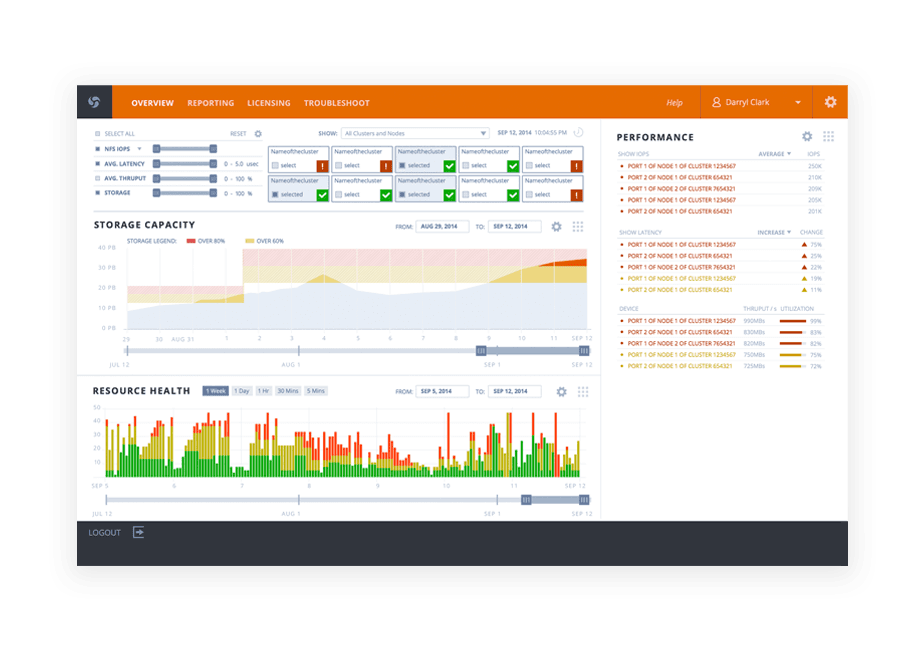Open the Average sort dropdown
The height and width of the screenshot is (650, 924).
pos(774,154)
